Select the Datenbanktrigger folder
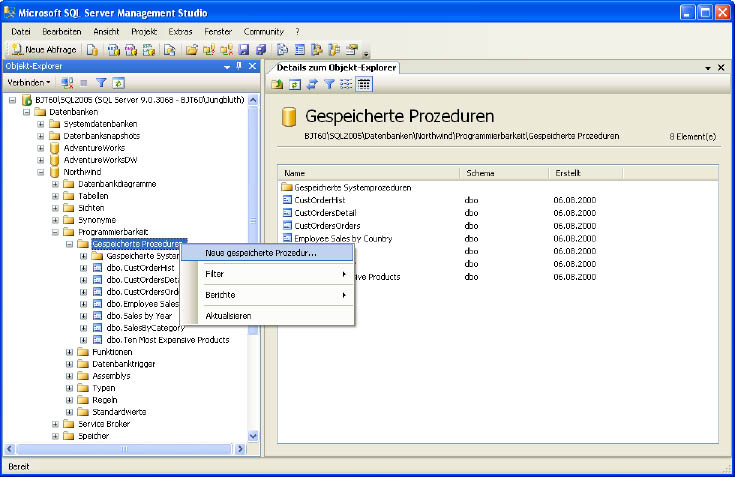735x477 pixels. tap(123, 364)
